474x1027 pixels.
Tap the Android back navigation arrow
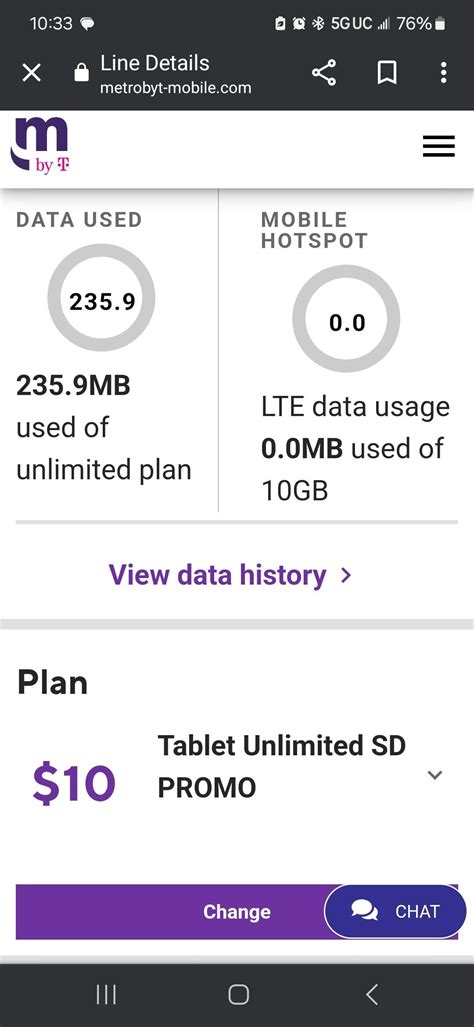coord(372,995)
